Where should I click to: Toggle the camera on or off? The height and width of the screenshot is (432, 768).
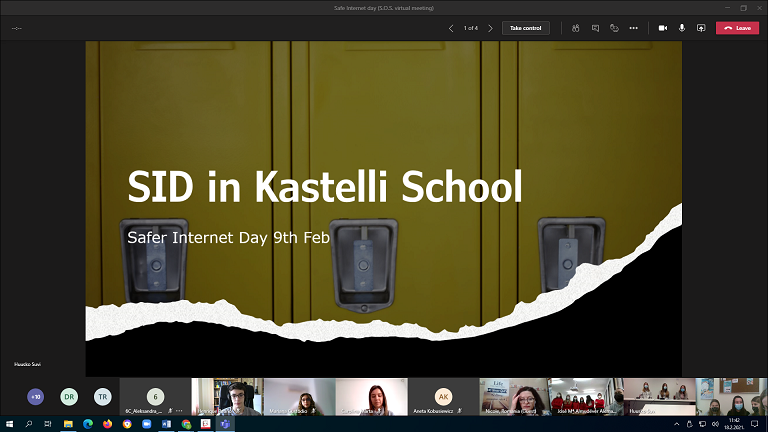click(662, 28)
